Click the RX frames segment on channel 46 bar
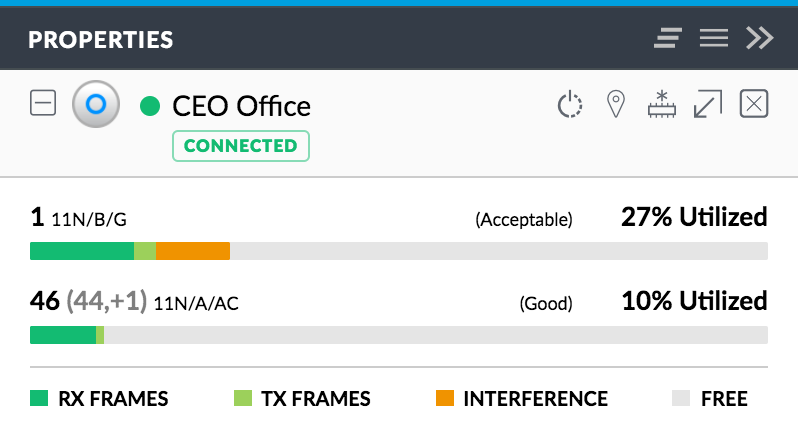 tap(63, 335)
